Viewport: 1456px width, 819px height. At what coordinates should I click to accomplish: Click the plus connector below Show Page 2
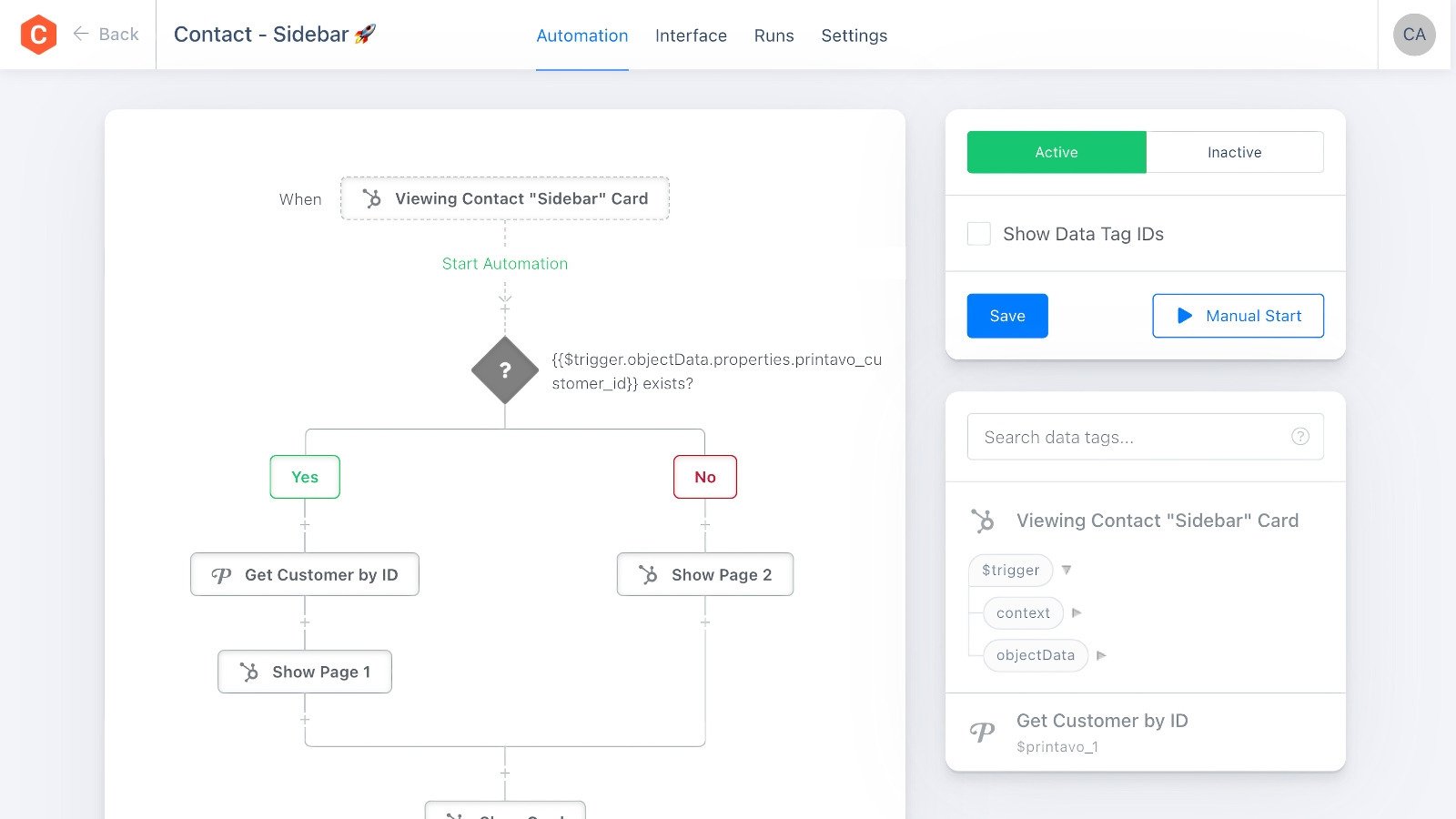coord(705,622)
